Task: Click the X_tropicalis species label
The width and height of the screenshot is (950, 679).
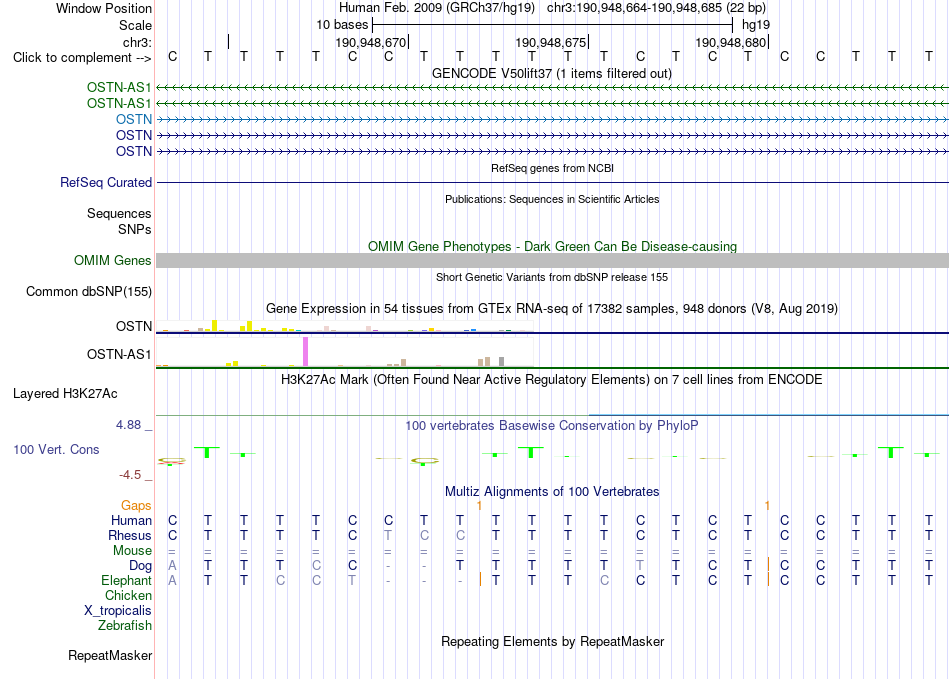Action: coord(118,611)
